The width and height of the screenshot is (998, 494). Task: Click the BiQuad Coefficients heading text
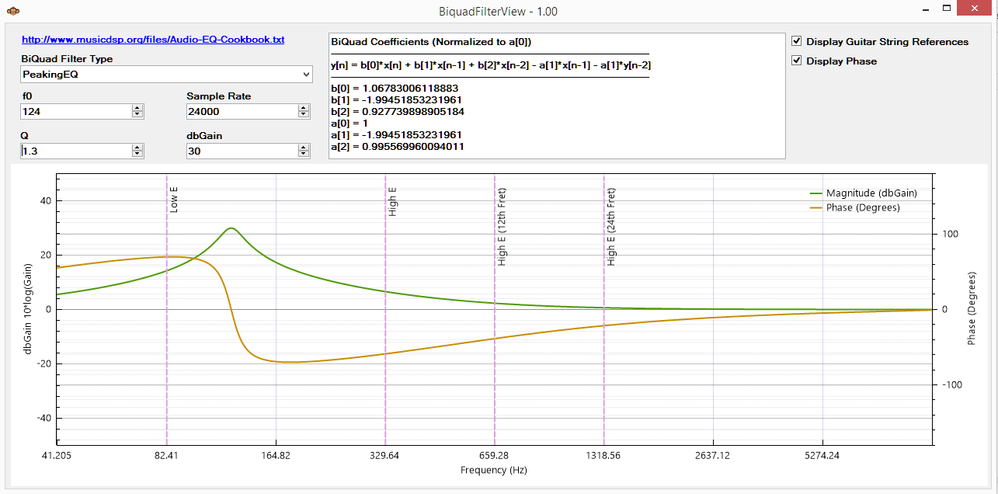(x=432, y=41)
